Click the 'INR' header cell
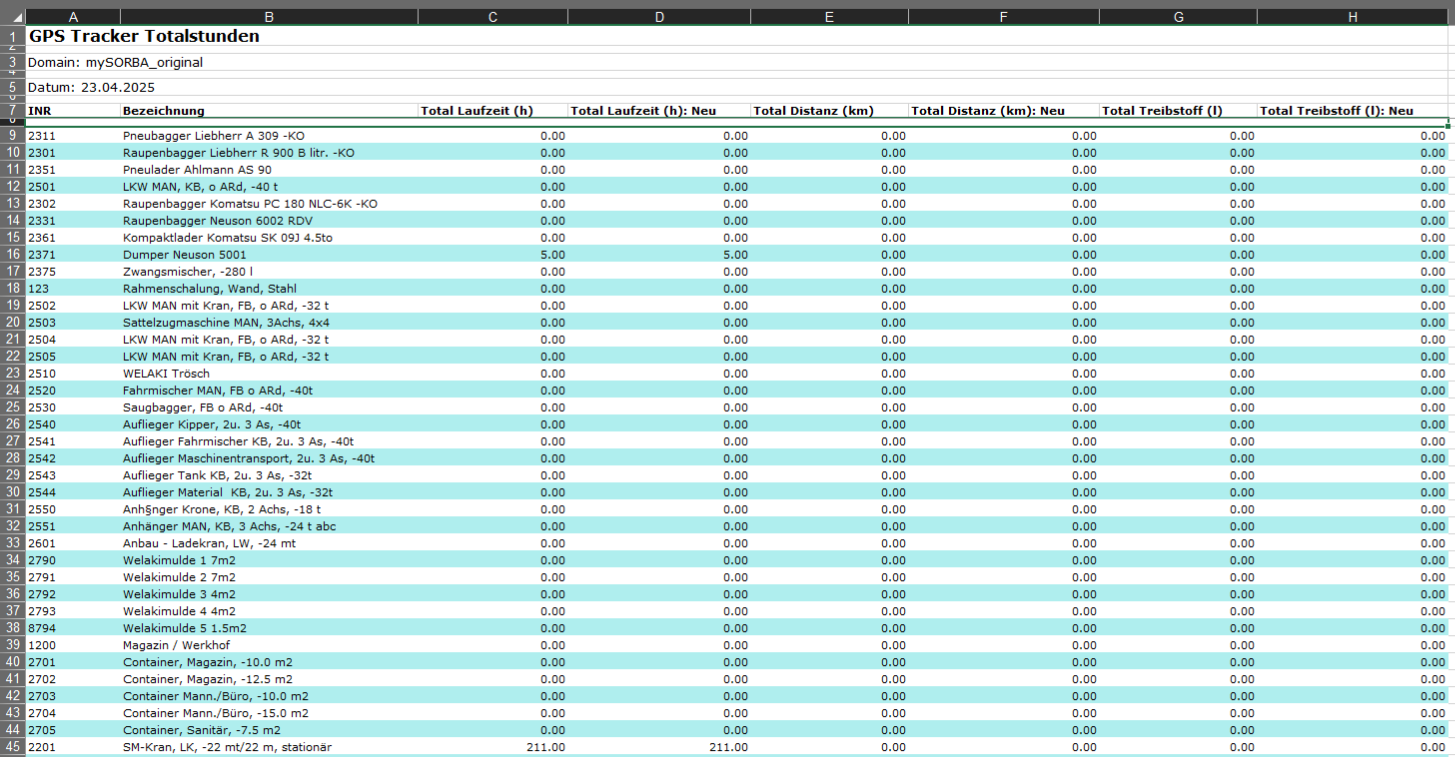1455x757 pixels. (72, 110)
